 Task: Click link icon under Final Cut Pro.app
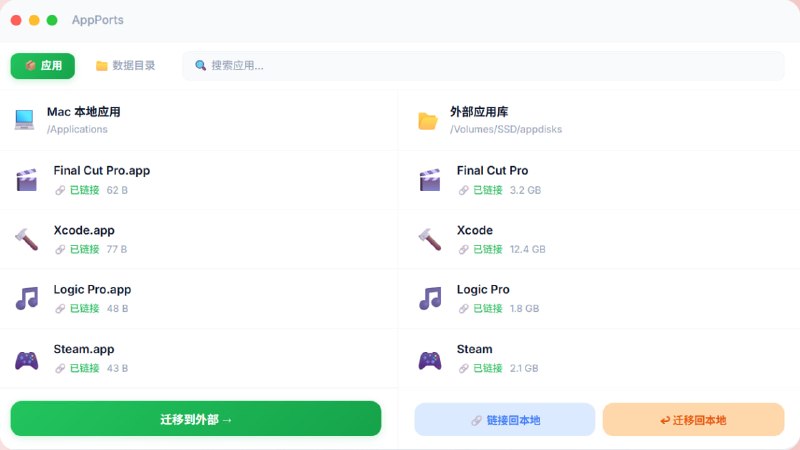click(60, 190)
